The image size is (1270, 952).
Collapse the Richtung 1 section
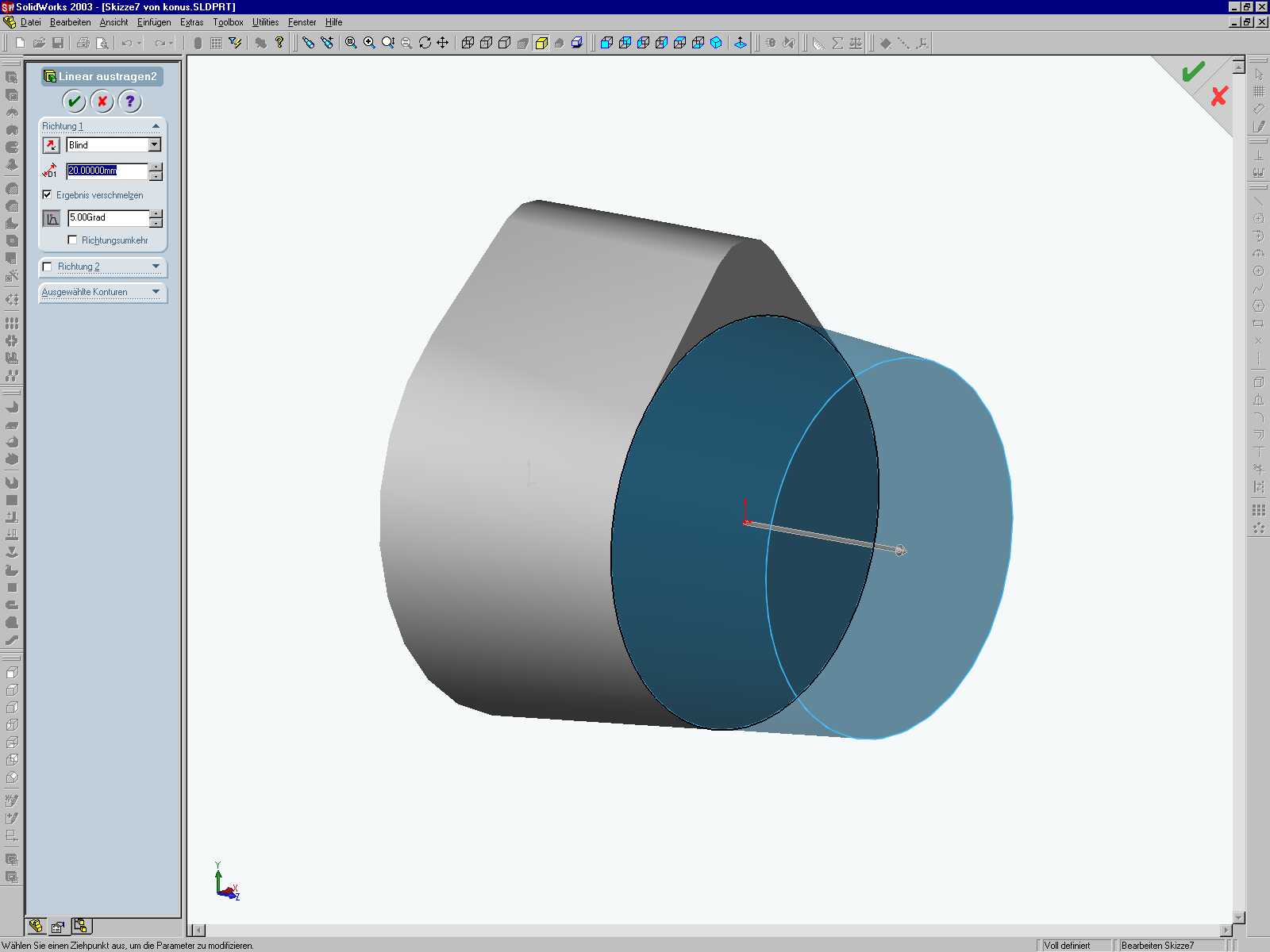click(156, 126)
